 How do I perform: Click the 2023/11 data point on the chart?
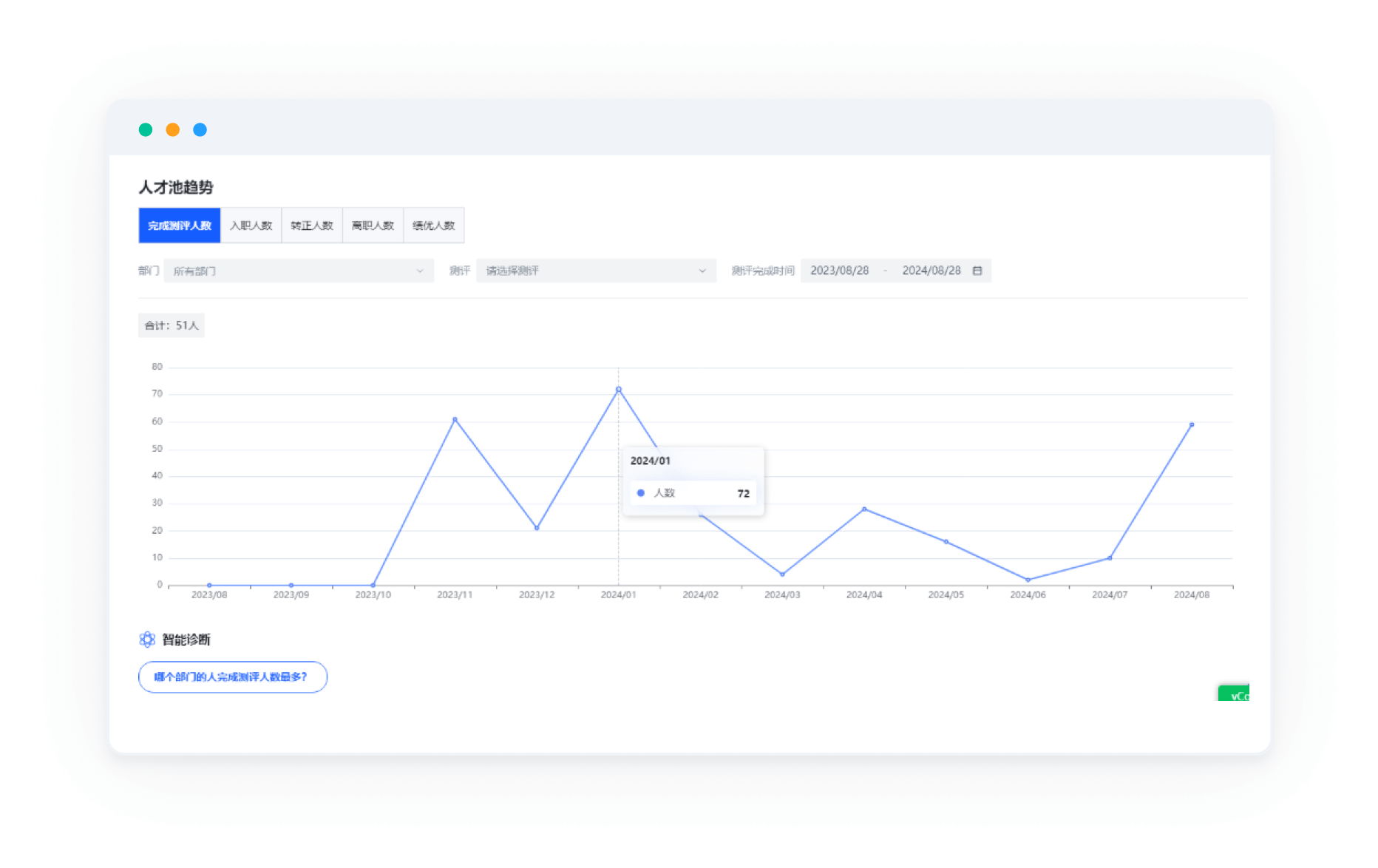click(x=455, y=419)
